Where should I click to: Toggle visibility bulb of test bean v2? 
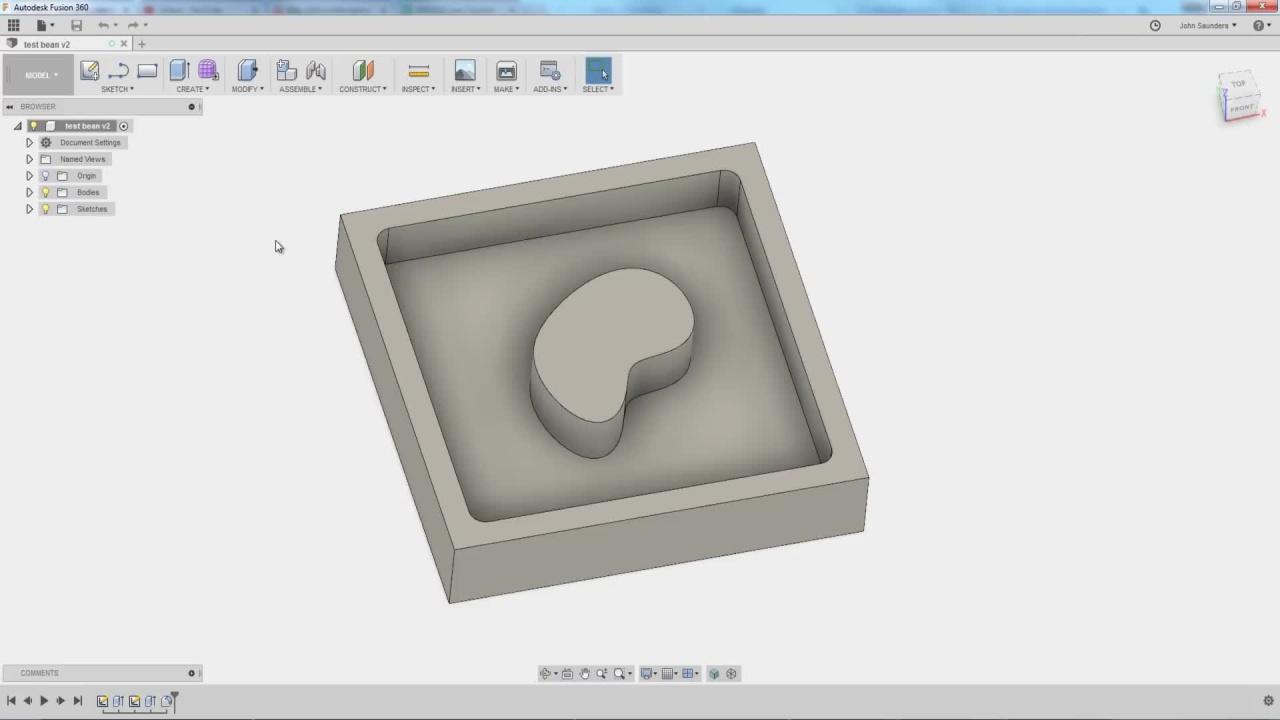[x=34, y=126]
